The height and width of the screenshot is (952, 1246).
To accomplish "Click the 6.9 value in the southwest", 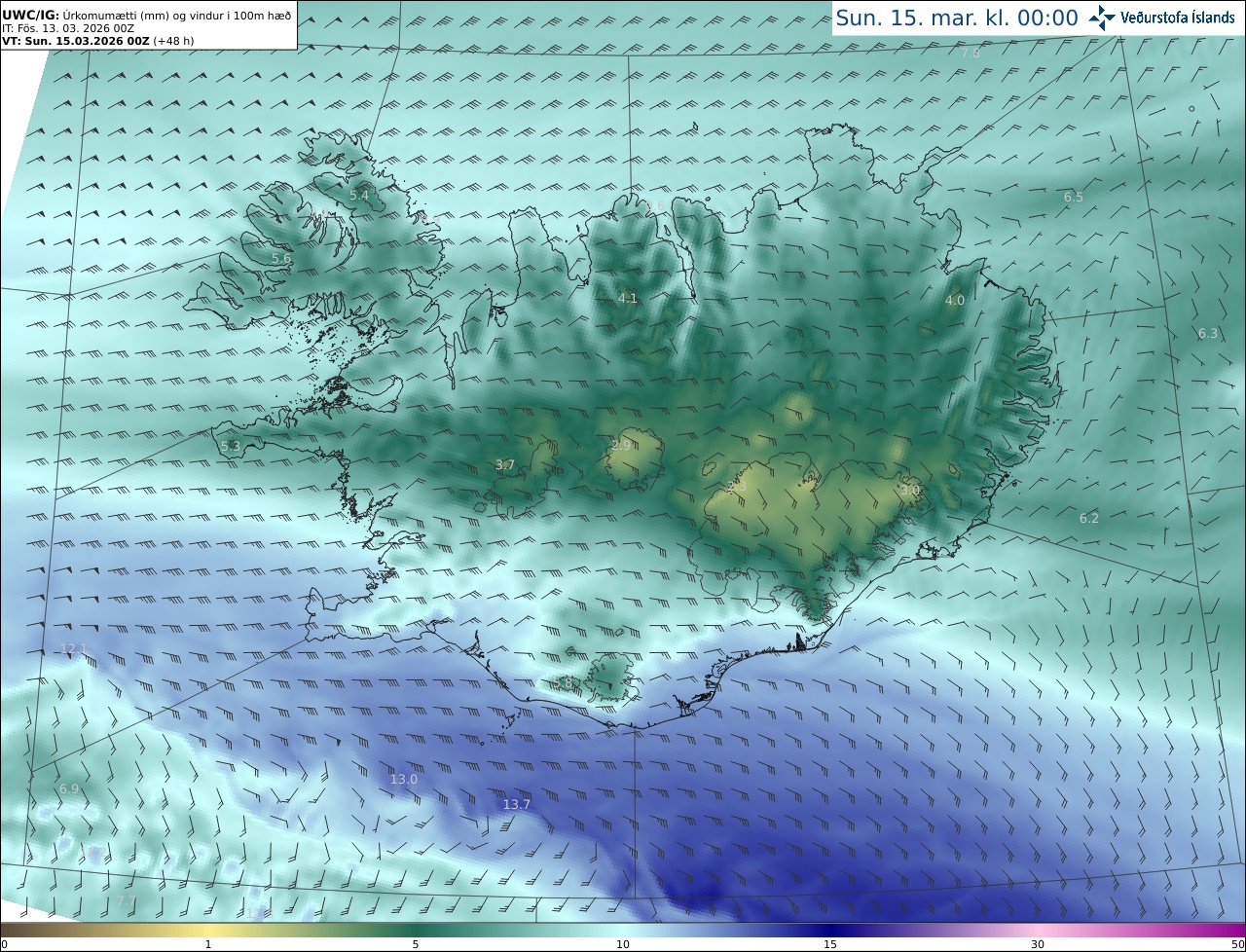I will coord(68,788).
